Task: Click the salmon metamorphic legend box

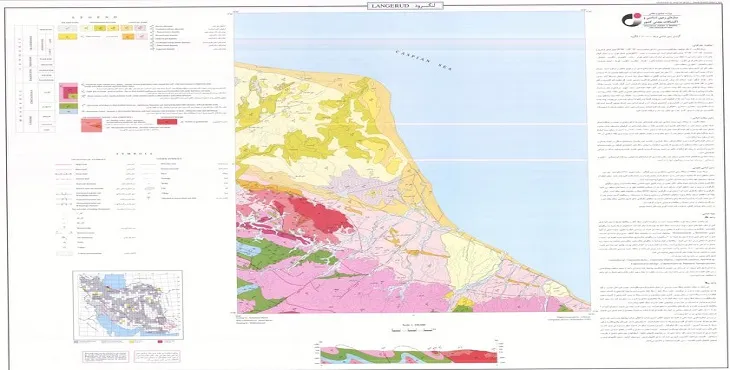Action: click(x=91, y=125)
